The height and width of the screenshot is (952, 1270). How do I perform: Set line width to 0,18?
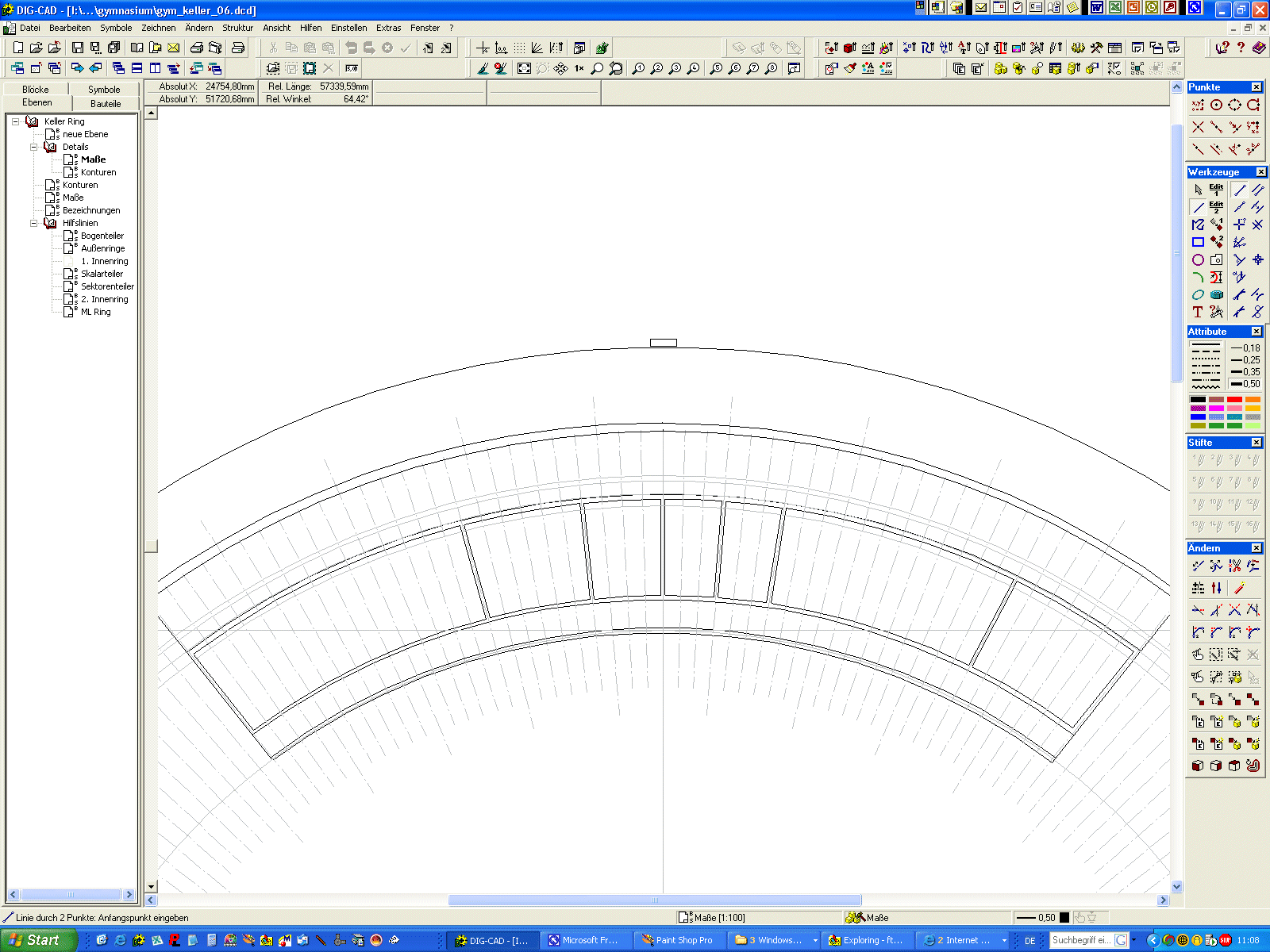point(1245,348)
